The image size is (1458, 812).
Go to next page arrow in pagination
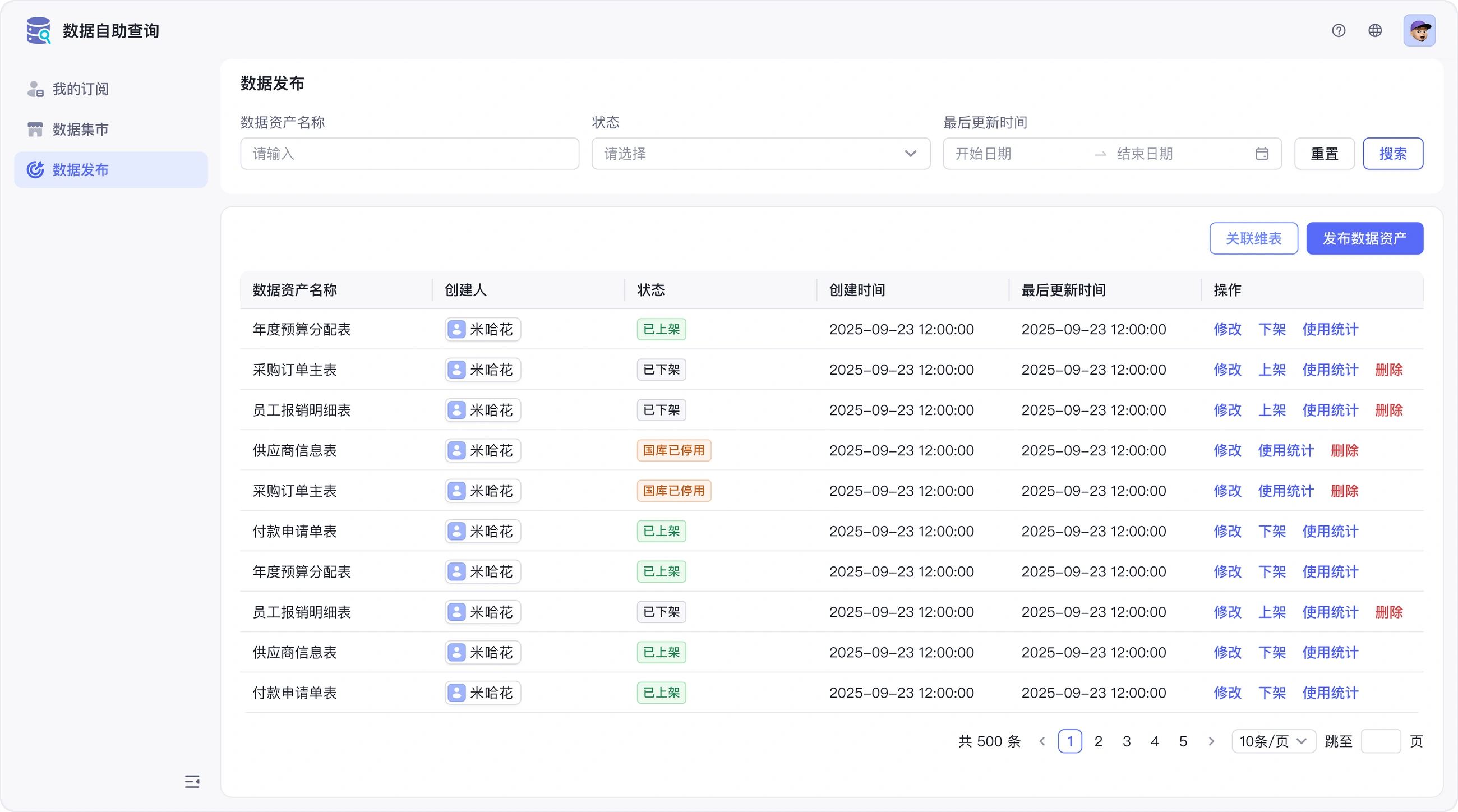[x=1211, y=741]
